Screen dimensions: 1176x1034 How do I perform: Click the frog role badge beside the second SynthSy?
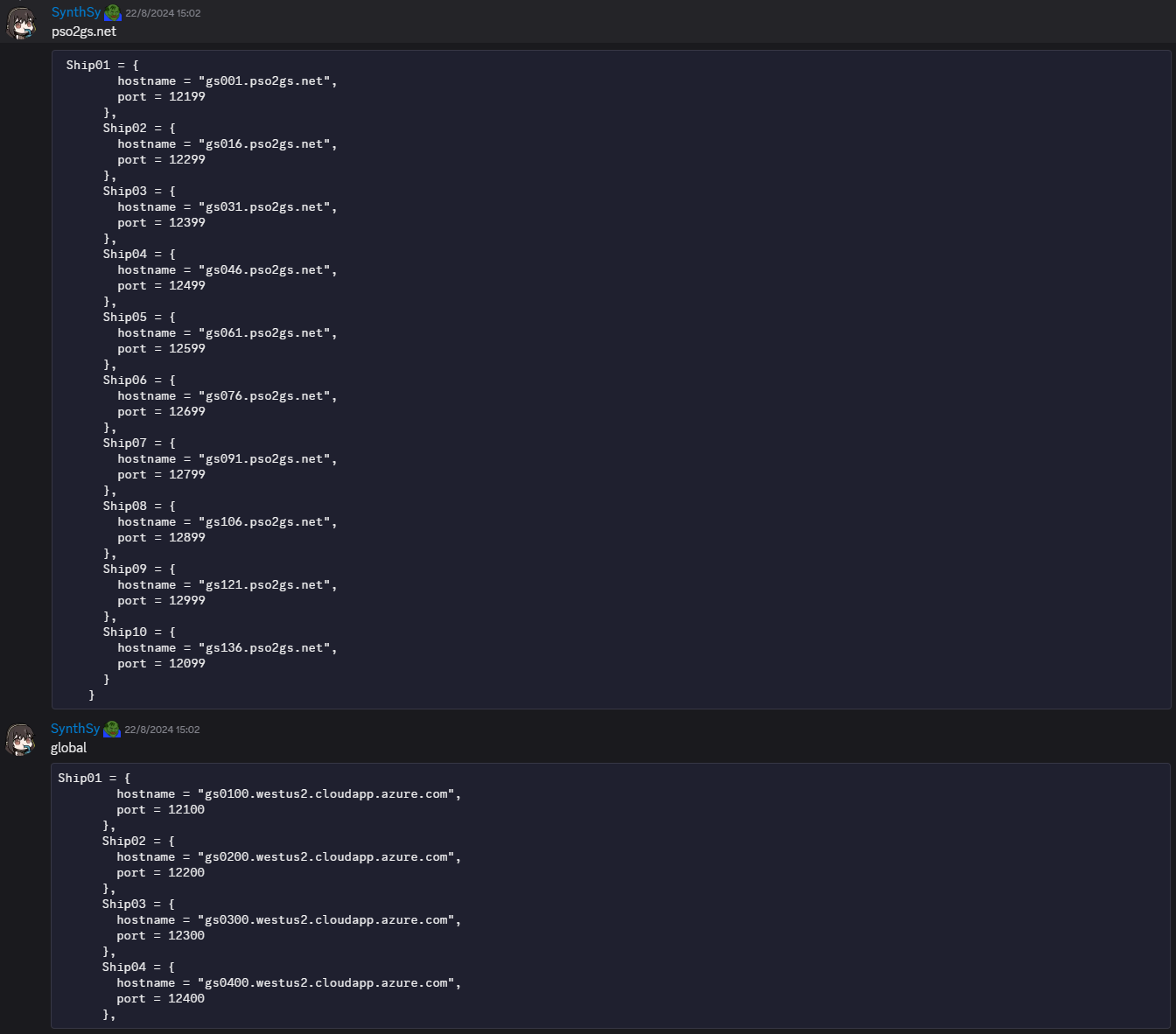tap(112, 730)
